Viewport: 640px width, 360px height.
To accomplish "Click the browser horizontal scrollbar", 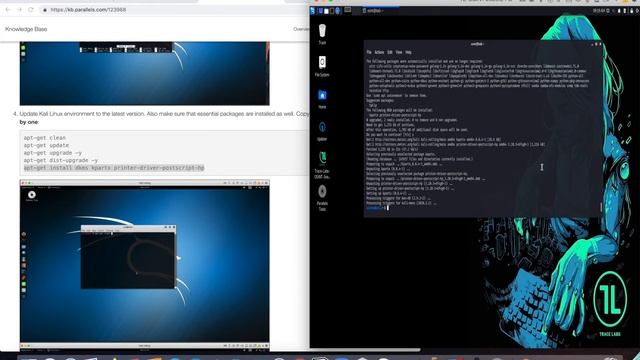I will coord(210,350).
